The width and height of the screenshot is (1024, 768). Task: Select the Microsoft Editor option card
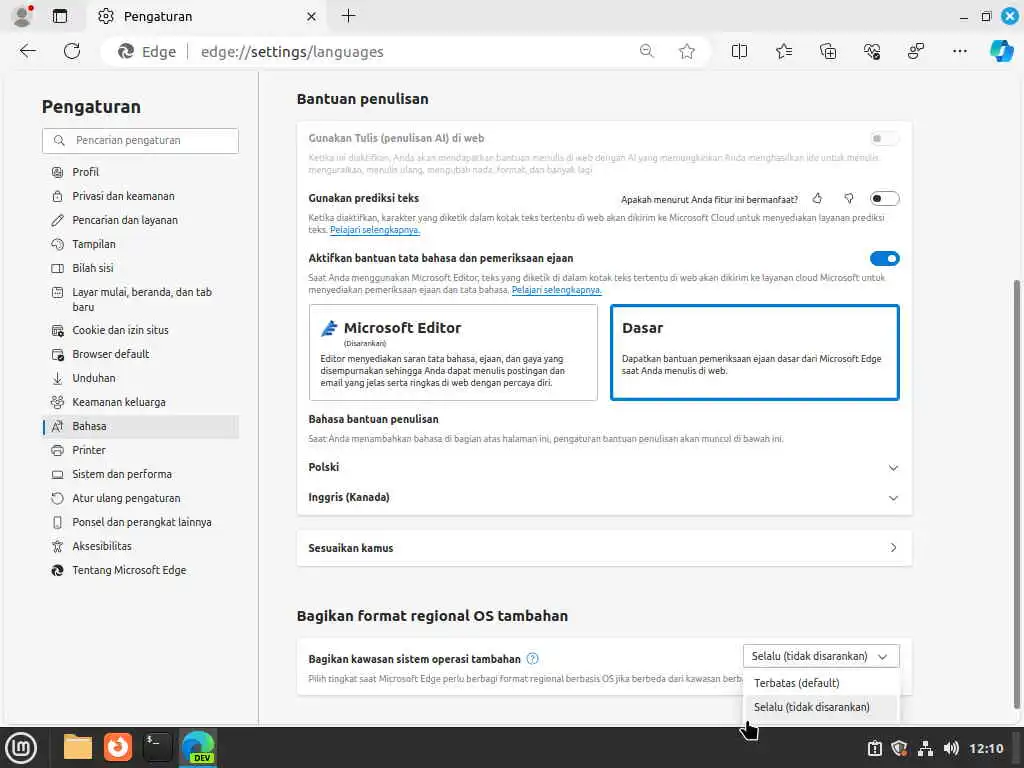[x=453, y=353]
